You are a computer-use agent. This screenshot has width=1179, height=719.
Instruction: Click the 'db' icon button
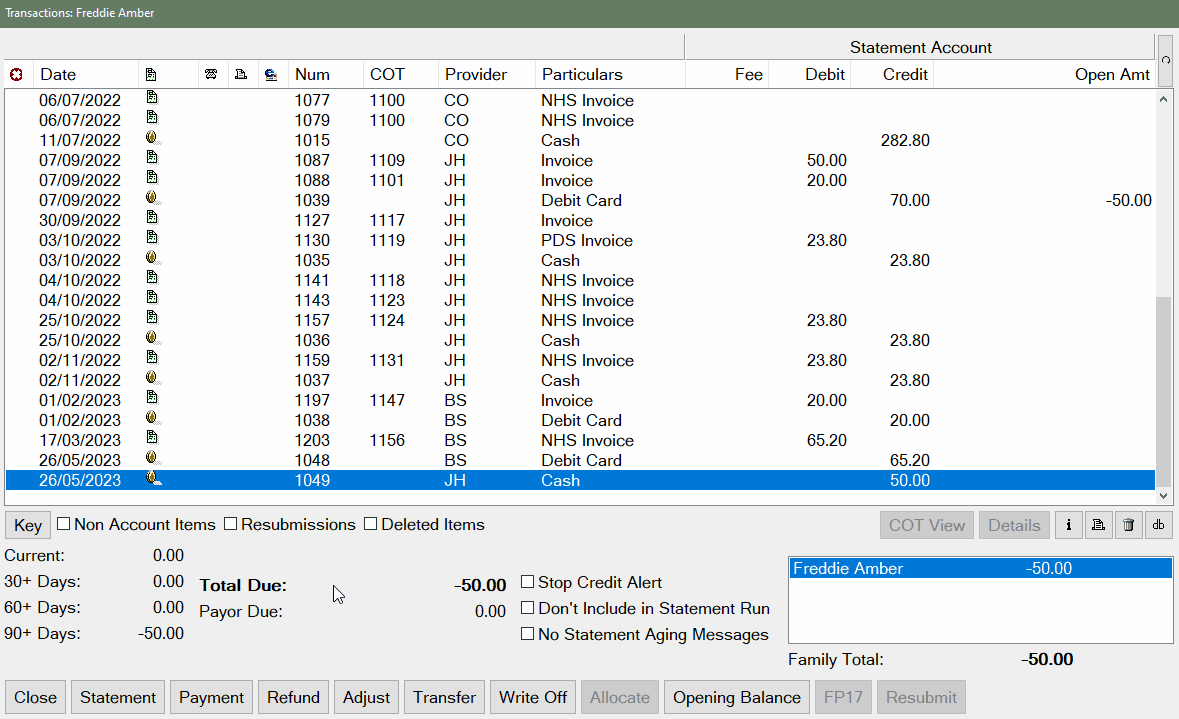(1159, 525)
